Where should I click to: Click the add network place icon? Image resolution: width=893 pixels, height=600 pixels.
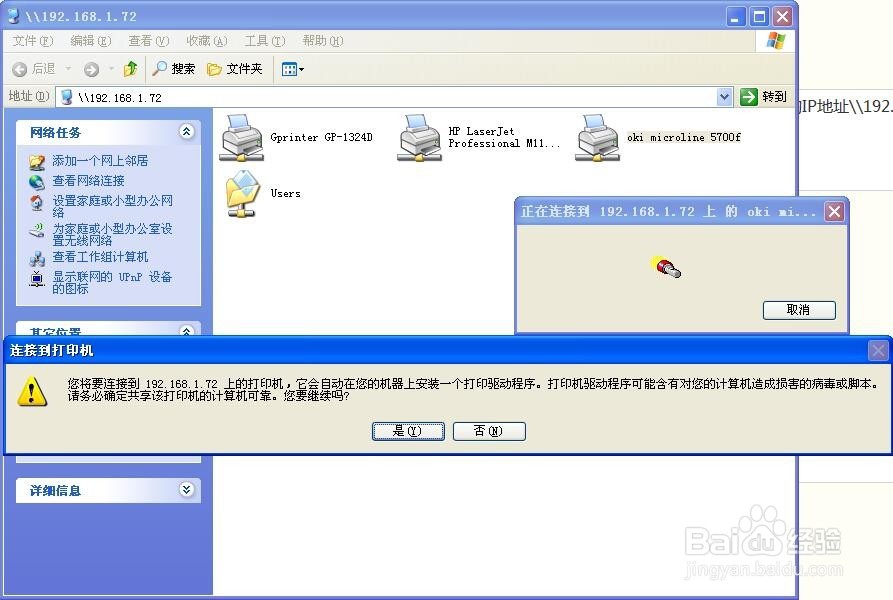[x=37, y=162]
